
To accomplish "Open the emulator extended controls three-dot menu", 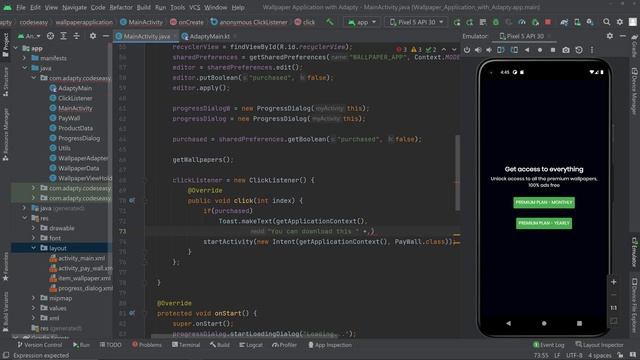I will click(x=592, y=50).
